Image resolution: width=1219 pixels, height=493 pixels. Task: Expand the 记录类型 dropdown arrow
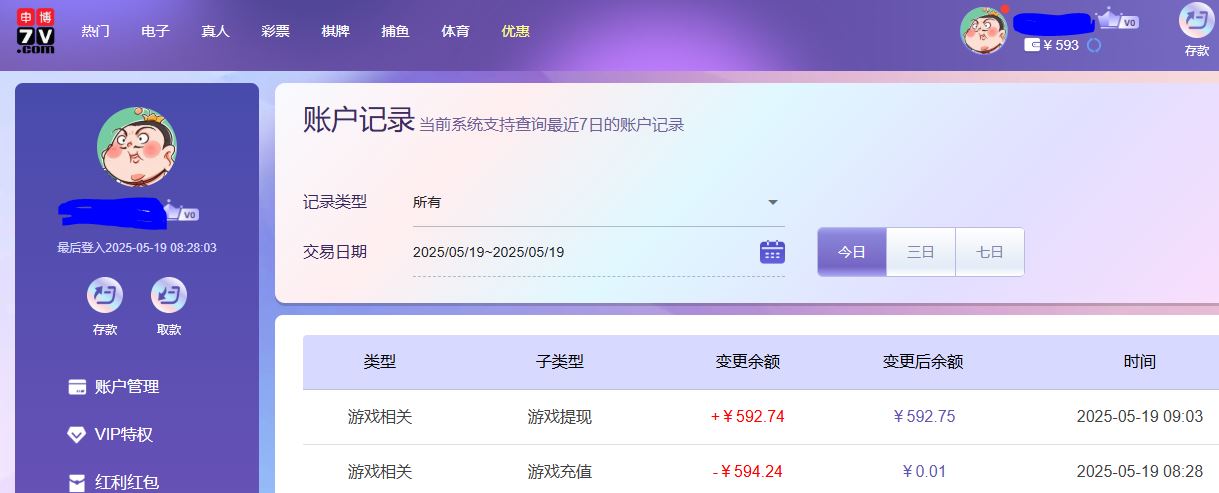[772, 202]
